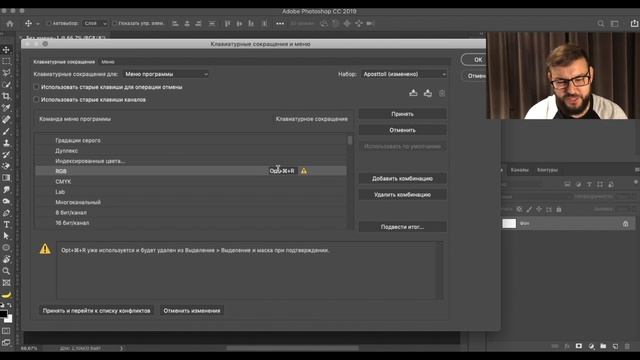The image size is (640, 360).
Task: Select the Eraser tool
Action: coord(6,166)
